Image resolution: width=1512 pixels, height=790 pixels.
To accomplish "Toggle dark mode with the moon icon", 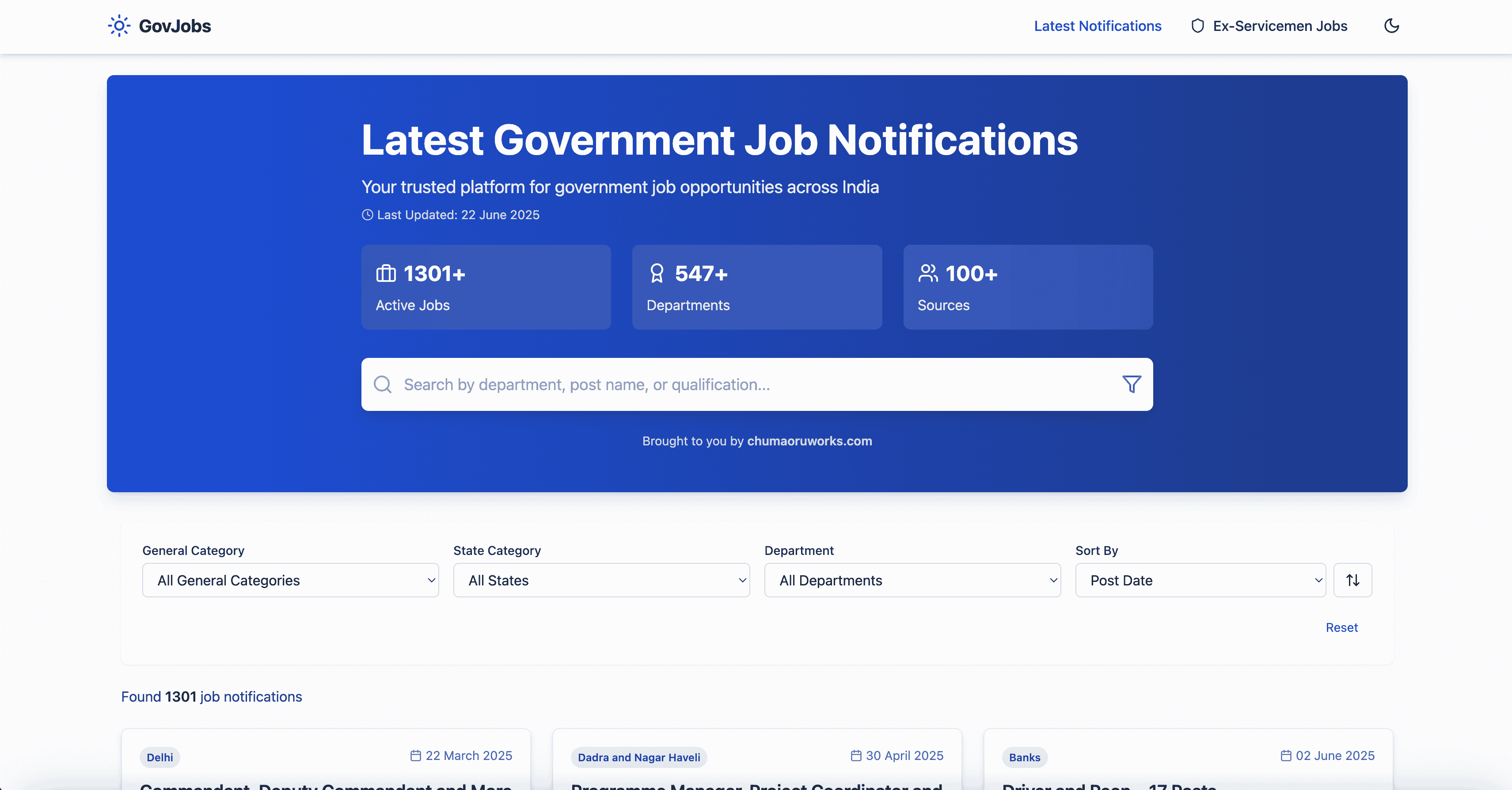I will click(1392, 26).
